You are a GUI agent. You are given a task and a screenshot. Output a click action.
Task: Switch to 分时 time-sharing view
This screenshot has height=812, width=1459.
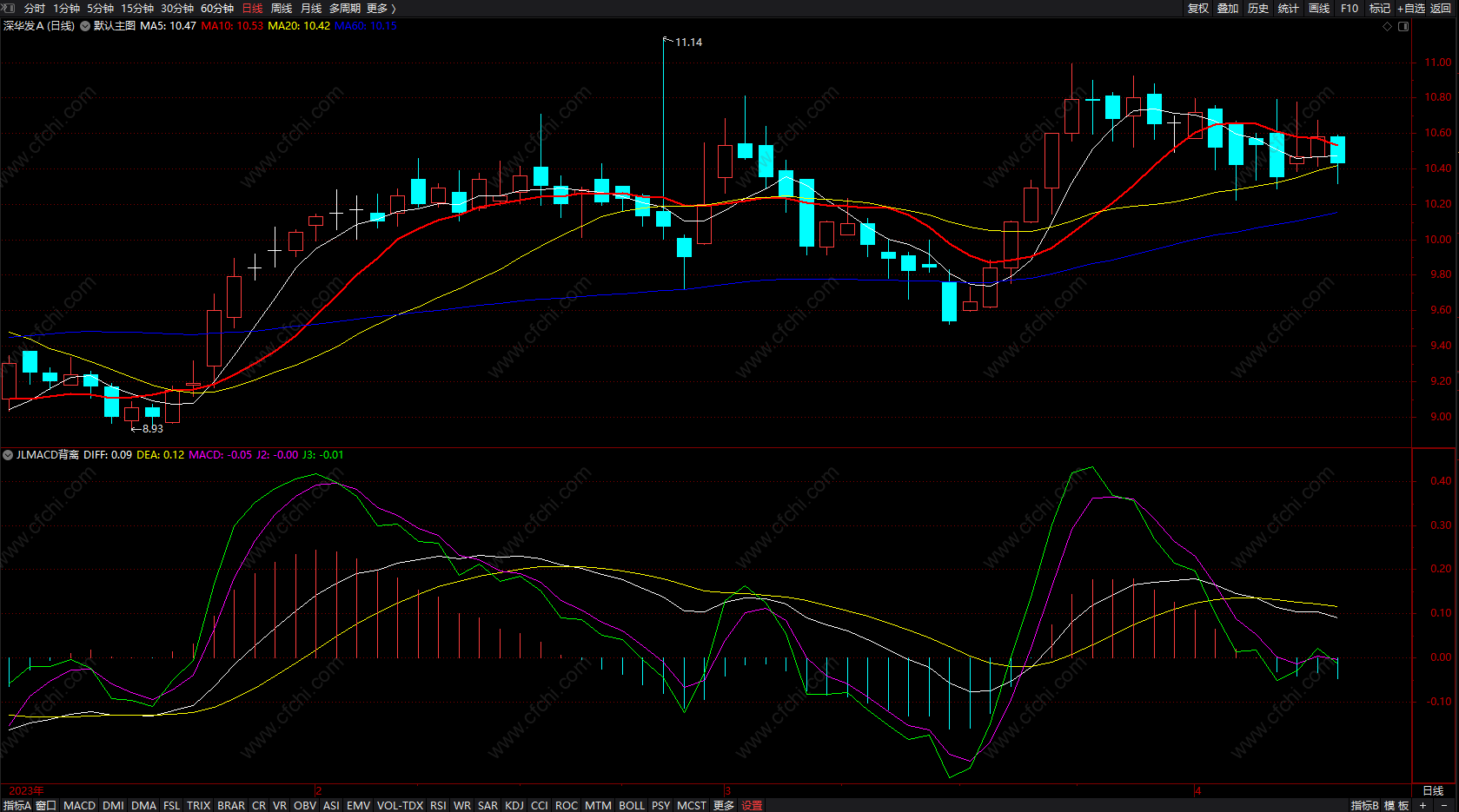[x=35, y=9]
